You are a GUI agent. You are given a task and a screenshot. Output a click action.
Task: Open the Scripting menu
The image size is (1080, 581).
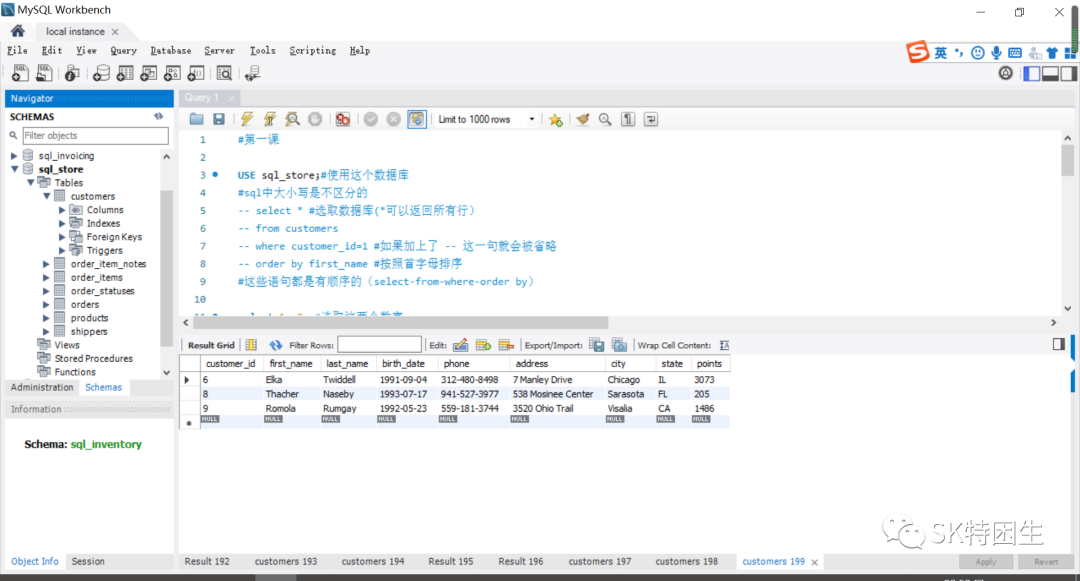(313, 50)
